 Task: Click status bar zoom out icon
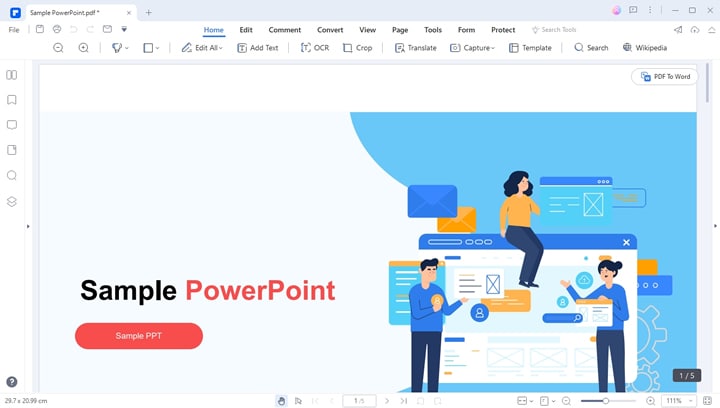click(x=566, y=401)
